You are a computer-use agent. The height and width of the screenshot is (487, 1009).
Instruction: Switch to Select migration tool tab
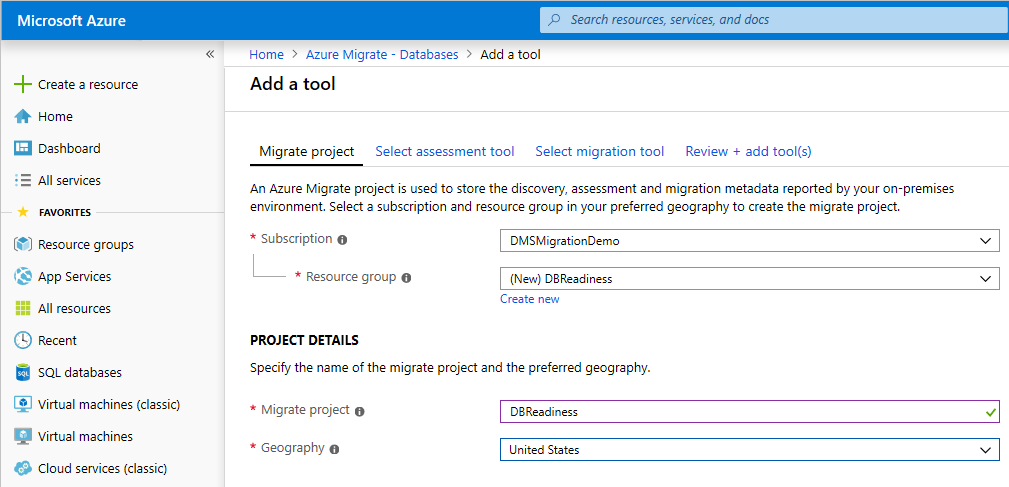(x=600, y=152)
